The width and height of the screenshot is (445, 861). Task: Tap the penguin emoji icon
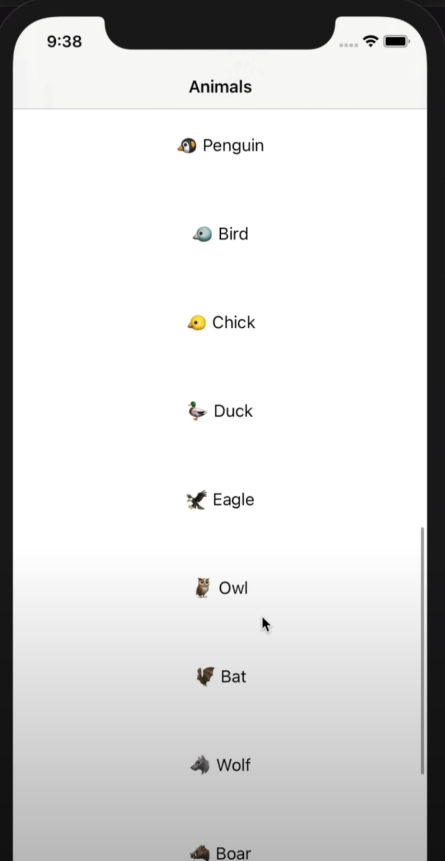click(x=187, y=146)
